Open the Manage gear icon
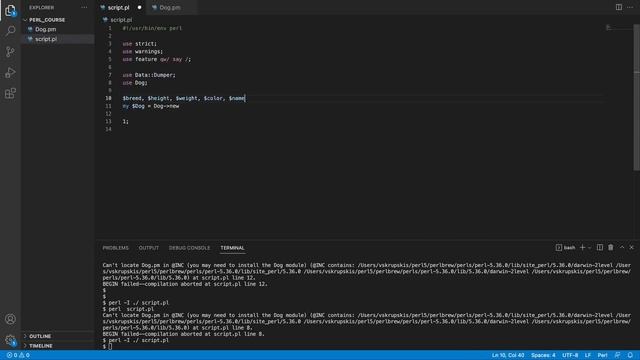This screenshot has width=640, height=360. tap(10, 340)
